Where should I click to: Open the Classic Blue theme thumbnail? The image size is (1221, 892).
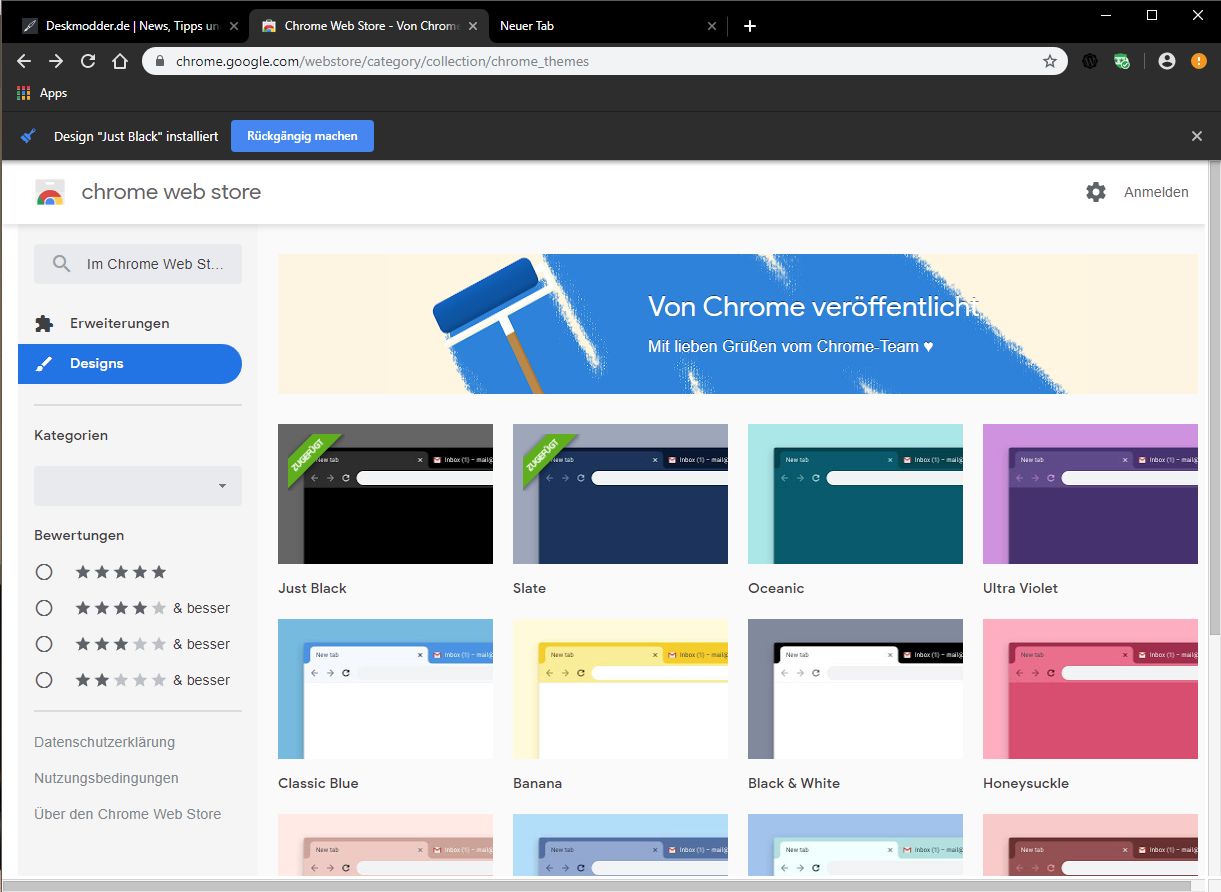point(385,689)
